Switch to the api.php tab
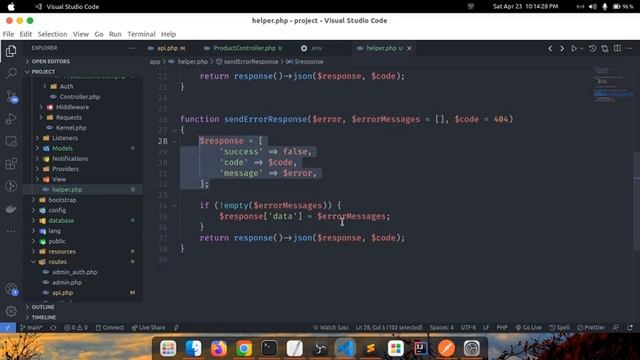This screenshot has width=640, height=360. pyautogui.click(x=169, y=49)
